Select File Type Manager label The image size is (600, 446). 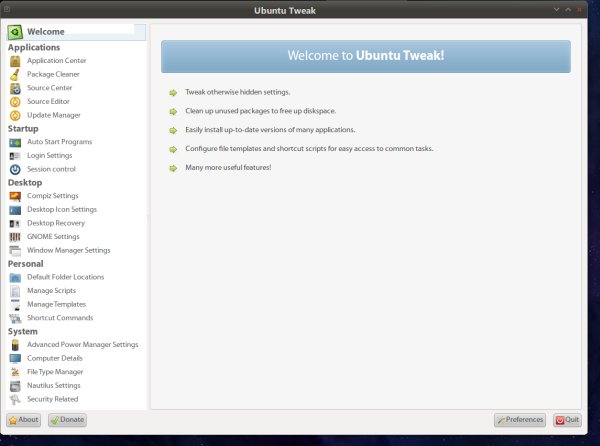[55, 372]
